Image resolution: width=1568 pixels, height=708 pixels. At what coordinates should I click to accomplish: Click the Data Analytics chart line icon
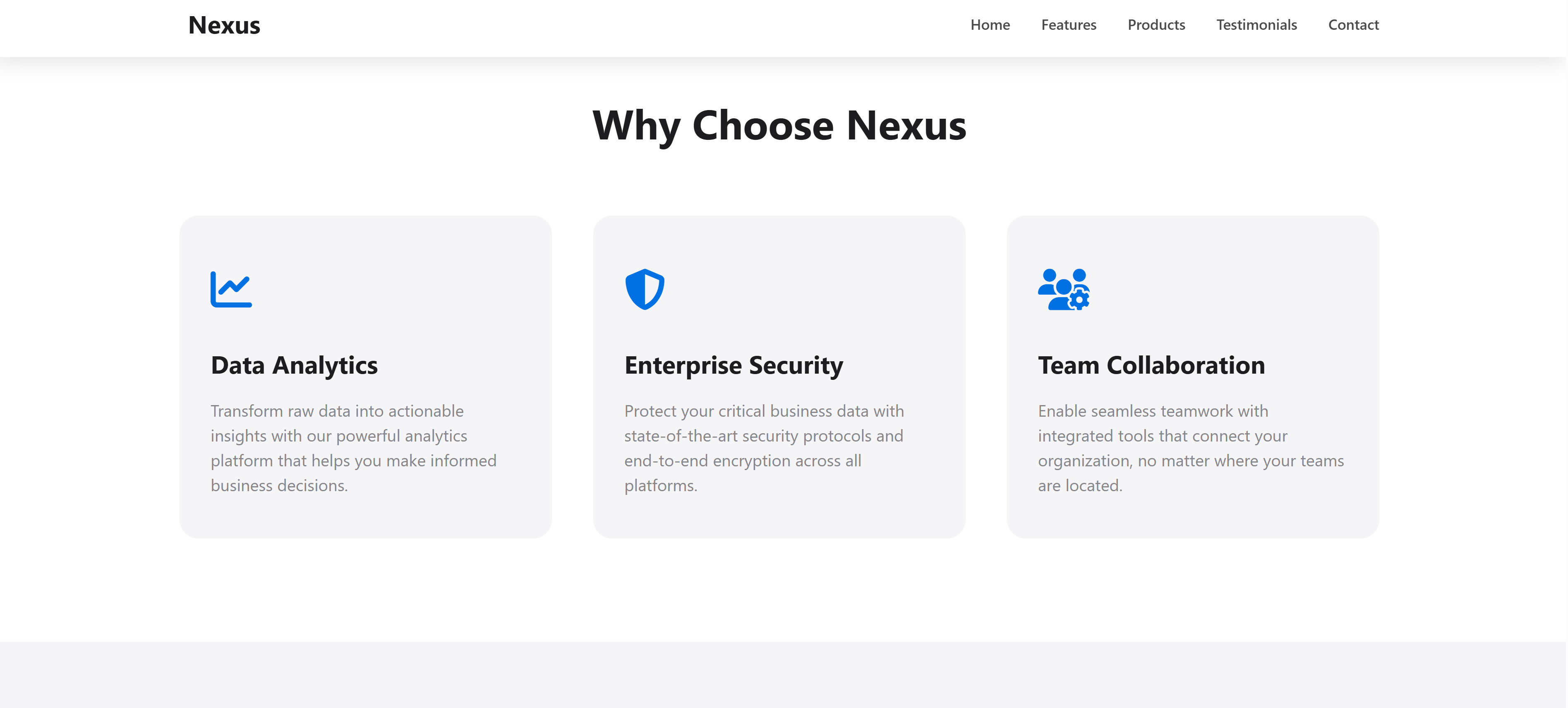(230, 291)
